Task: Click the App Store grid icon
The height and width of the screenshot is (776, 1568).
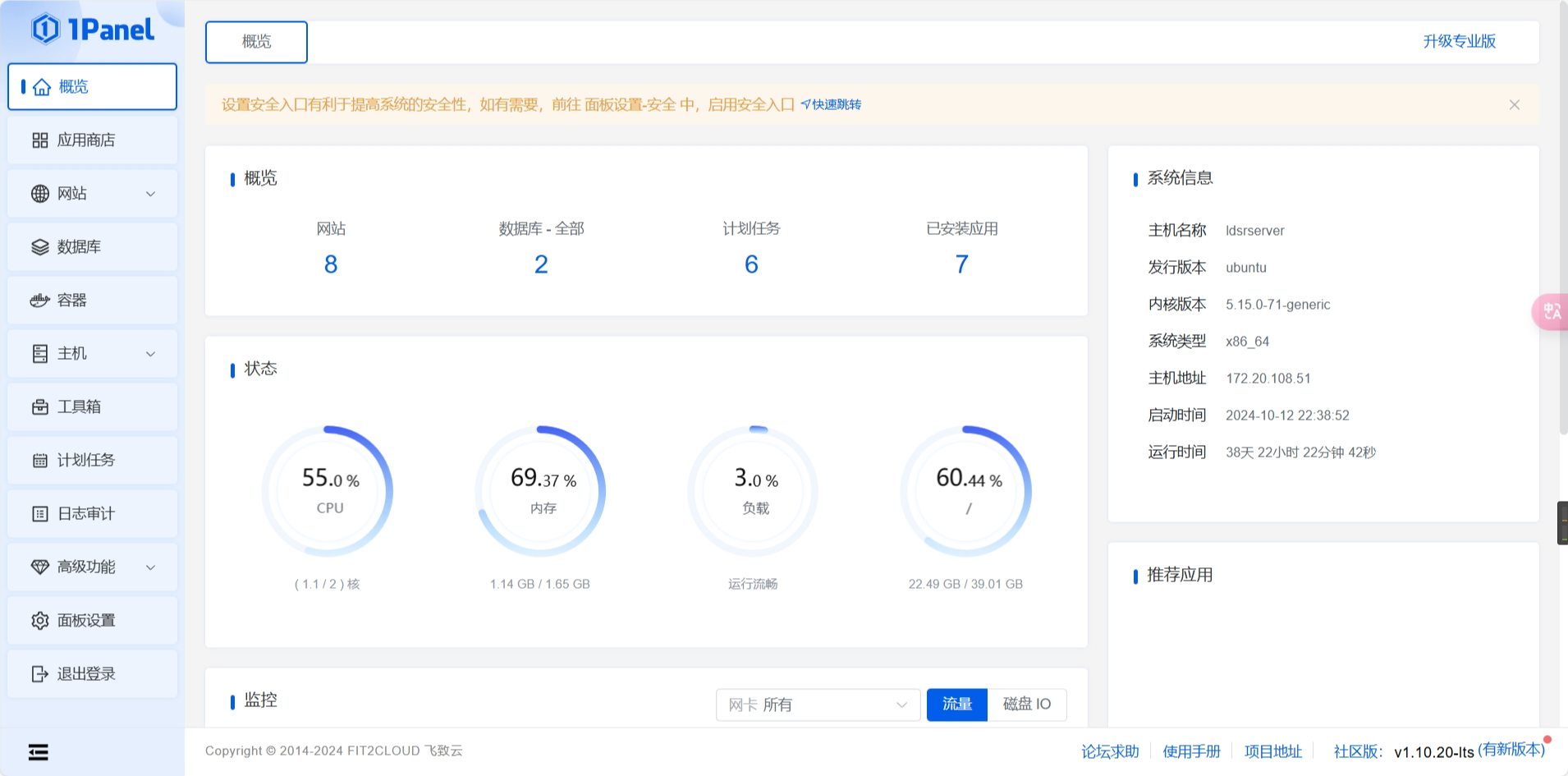Action: [x=39, y=140]
